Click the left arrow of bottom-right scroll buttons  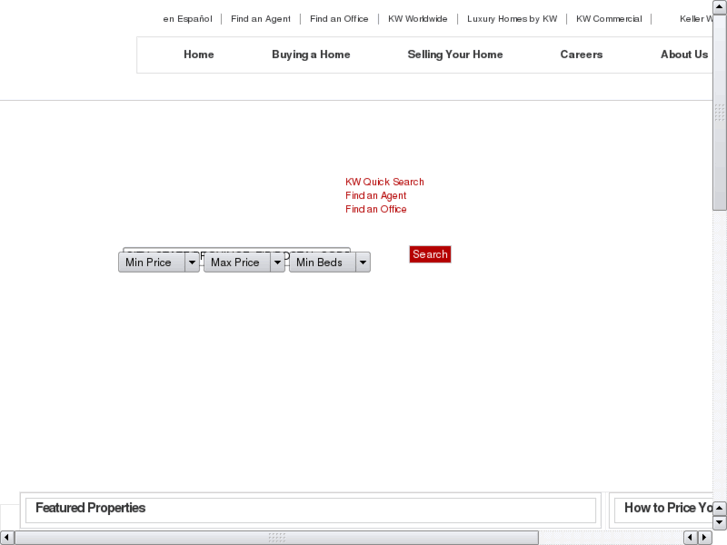click(690, 538)
